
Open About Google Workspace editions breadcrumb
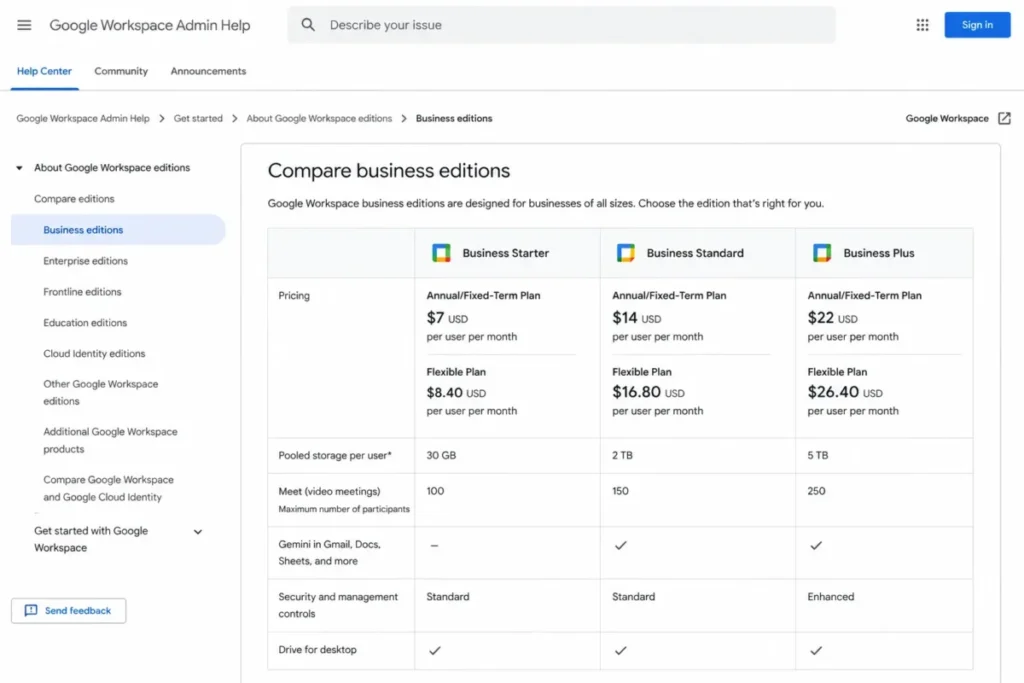pos(319,118)
